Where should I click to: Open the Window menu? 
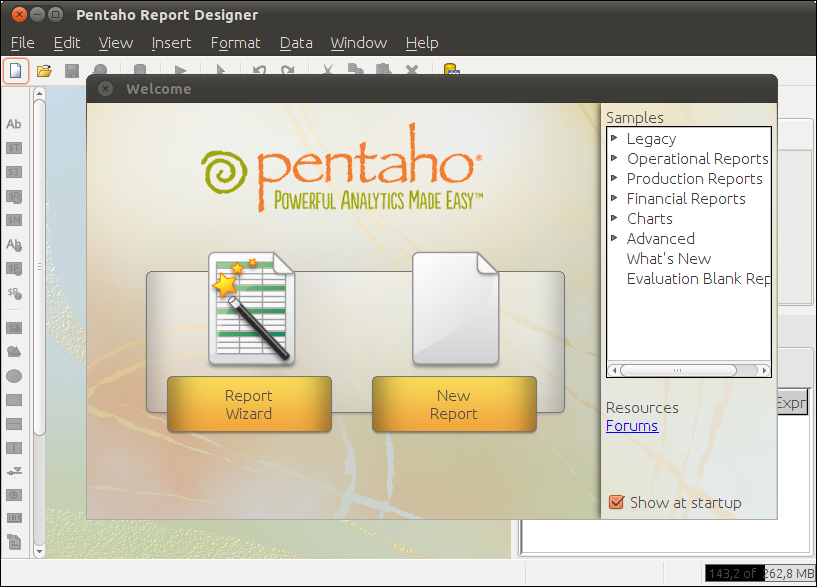tap(358, 43)
